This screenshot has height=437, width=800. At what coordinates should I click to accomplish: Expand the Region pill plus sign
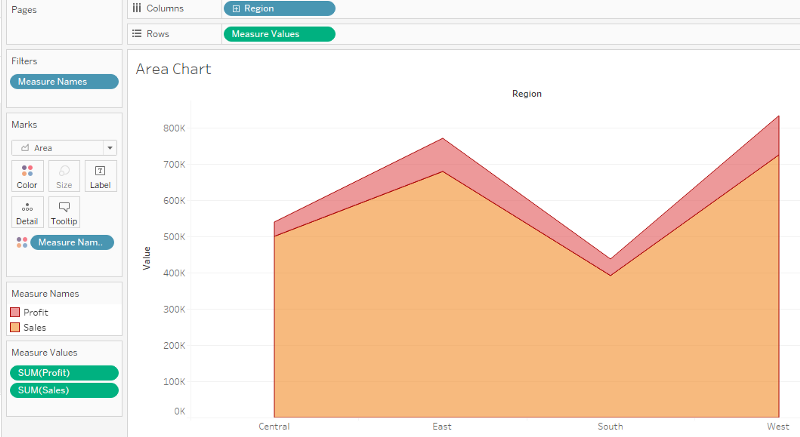coord(235,8)
